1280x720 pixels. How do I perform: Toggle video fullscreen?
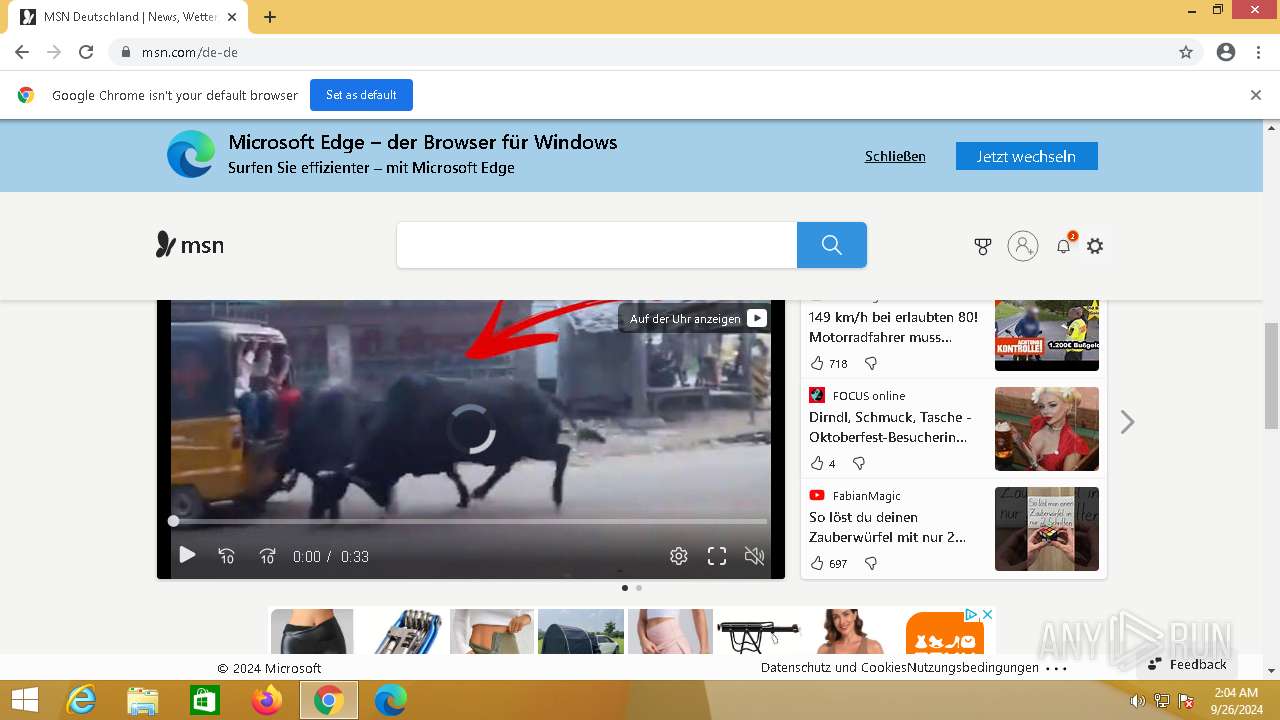(x=717, y=556)
